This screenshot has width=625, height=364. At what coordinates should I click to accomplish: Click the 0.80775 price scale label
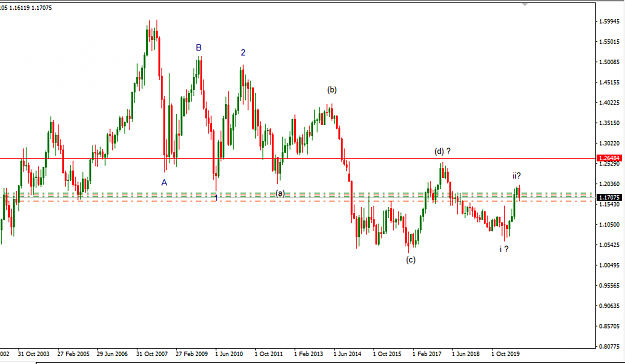click(609, 346)
